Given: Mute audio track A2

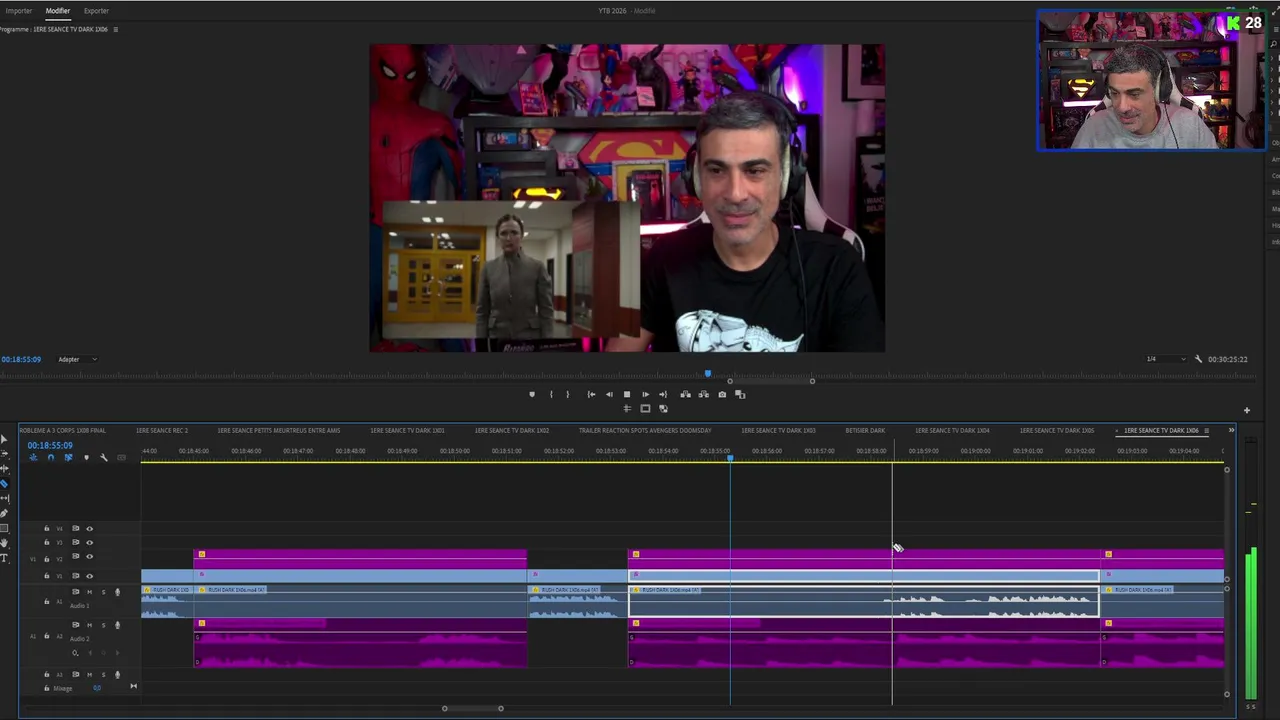Looking at the screenshot, I should (89, 625).
